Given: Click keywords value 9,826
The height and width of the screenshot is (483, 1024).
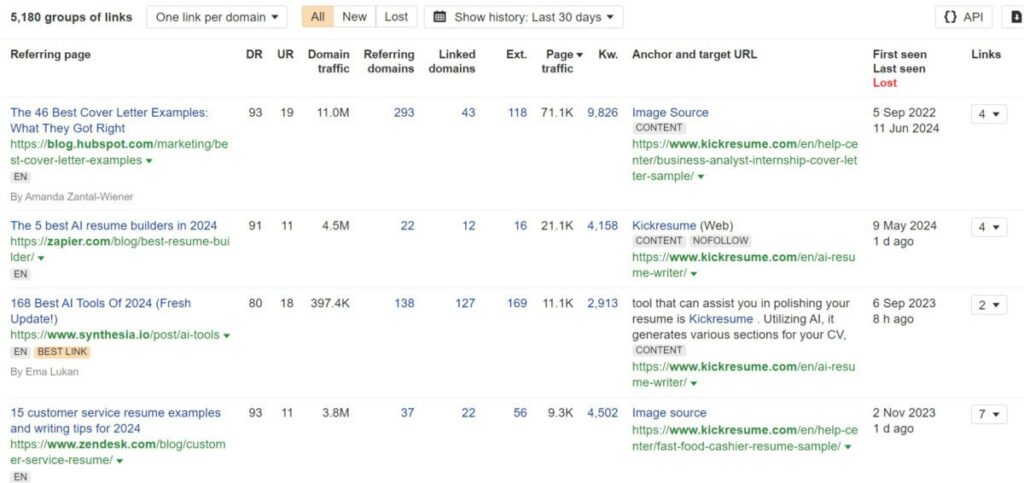Looking at the screenshot, I should click(x=602, y=113).
